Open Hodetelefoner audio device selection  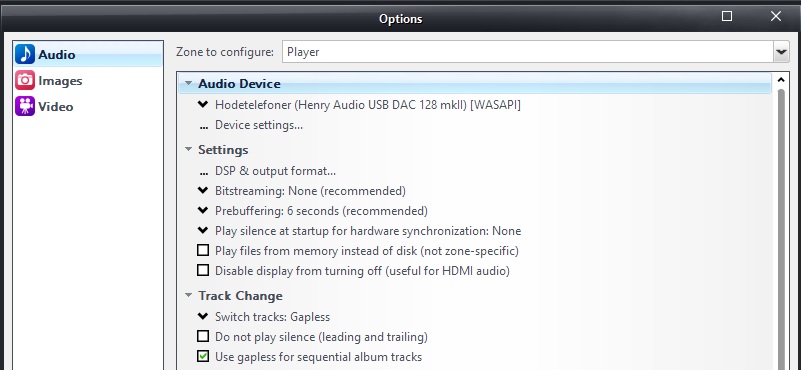point(368,105)
